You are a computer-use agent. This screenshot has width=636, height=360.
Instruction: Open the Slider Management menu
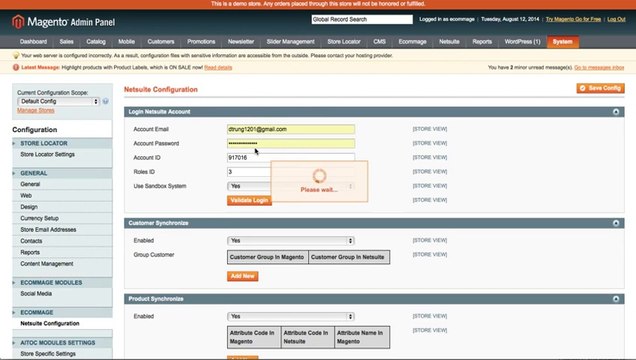click(290, 42)
